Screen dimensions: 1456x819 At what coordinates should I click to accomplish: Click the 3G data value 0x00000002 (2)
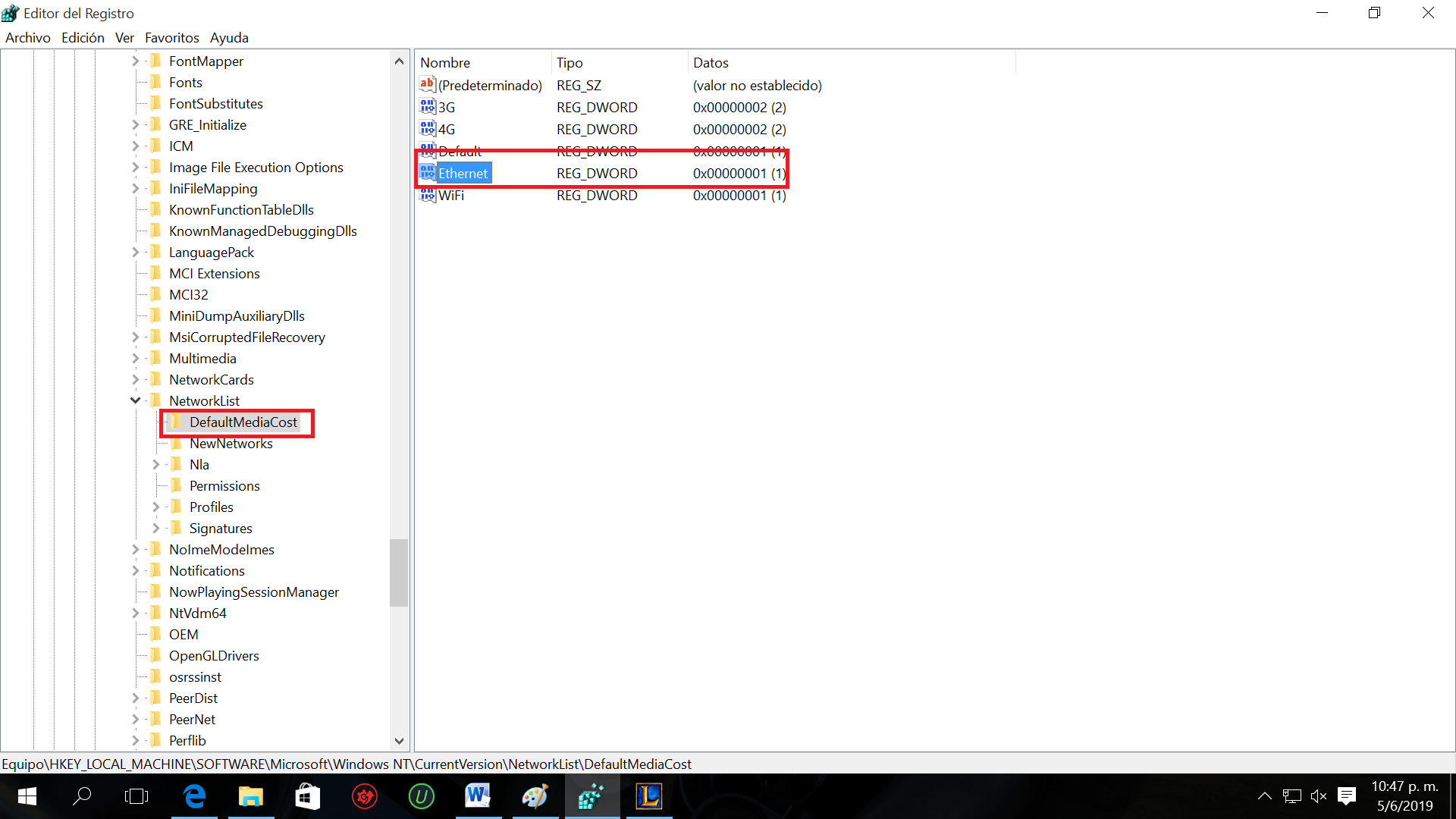coord(739,108)
